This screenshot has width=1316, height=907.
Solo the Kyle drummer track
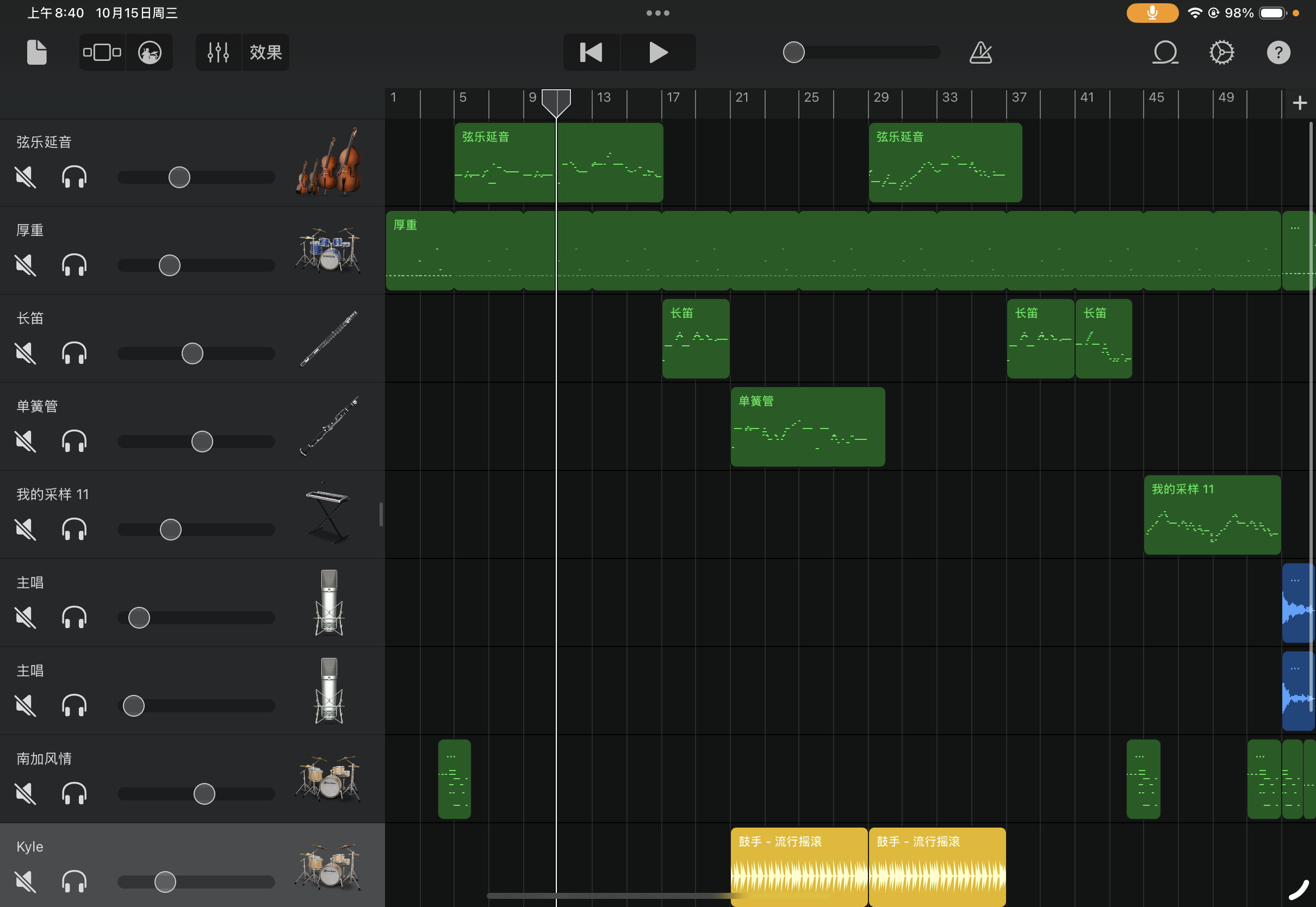(x=75, y=882)
